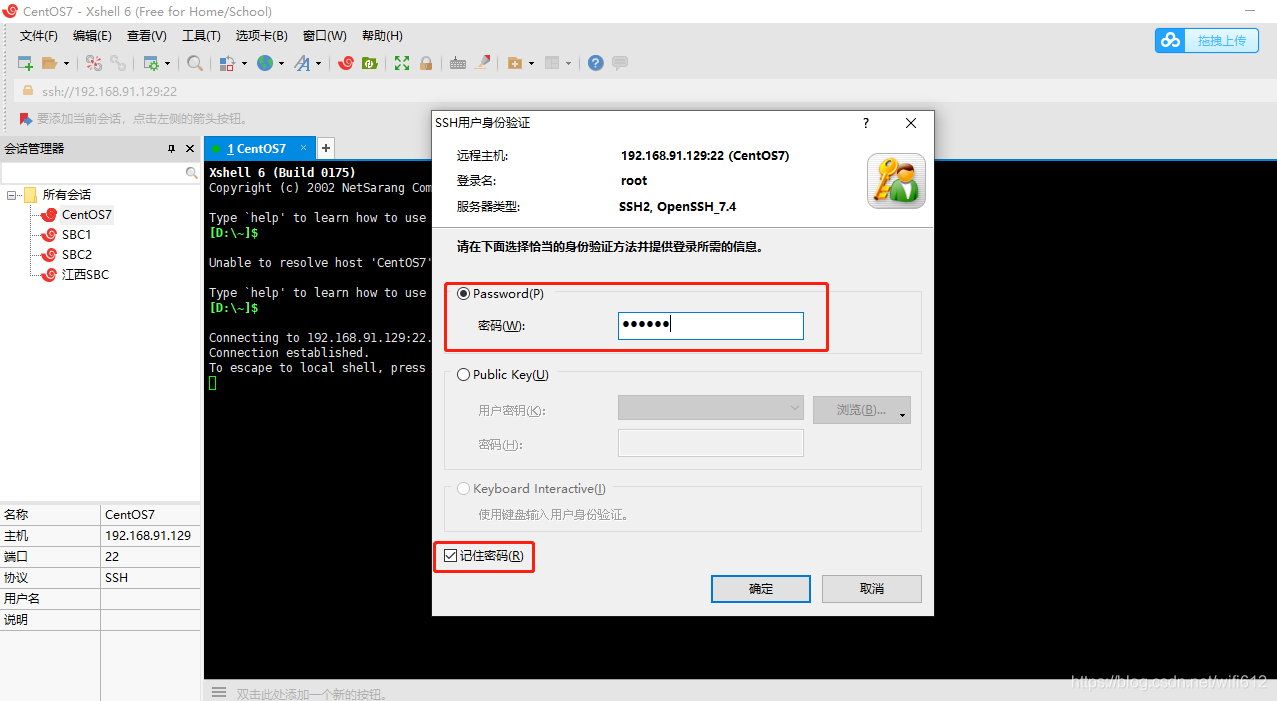Select the Password(P) radio button
The image size is (1277, 701).
click(463, 294)
